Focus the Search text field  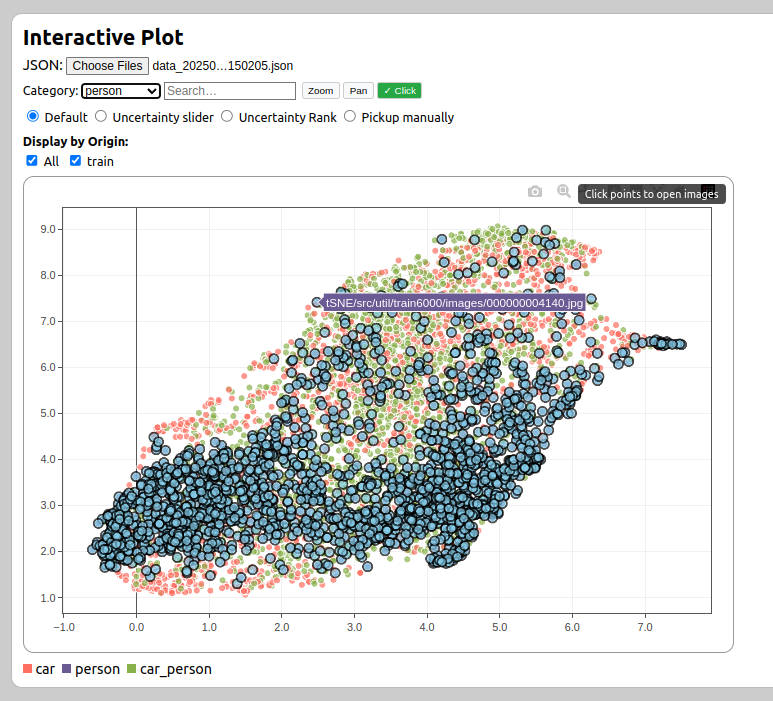[x=230, y=91]
